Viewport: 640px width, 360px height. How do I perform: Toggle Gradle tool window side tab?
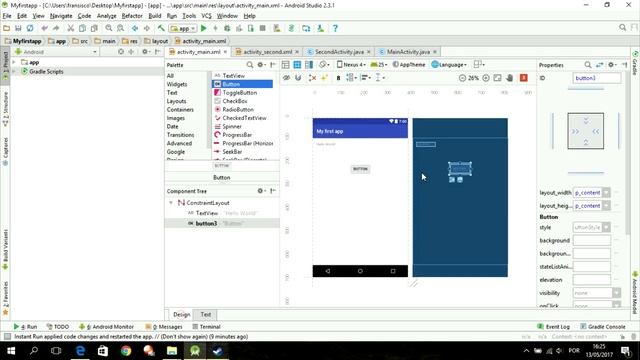[x=635, y=64]
